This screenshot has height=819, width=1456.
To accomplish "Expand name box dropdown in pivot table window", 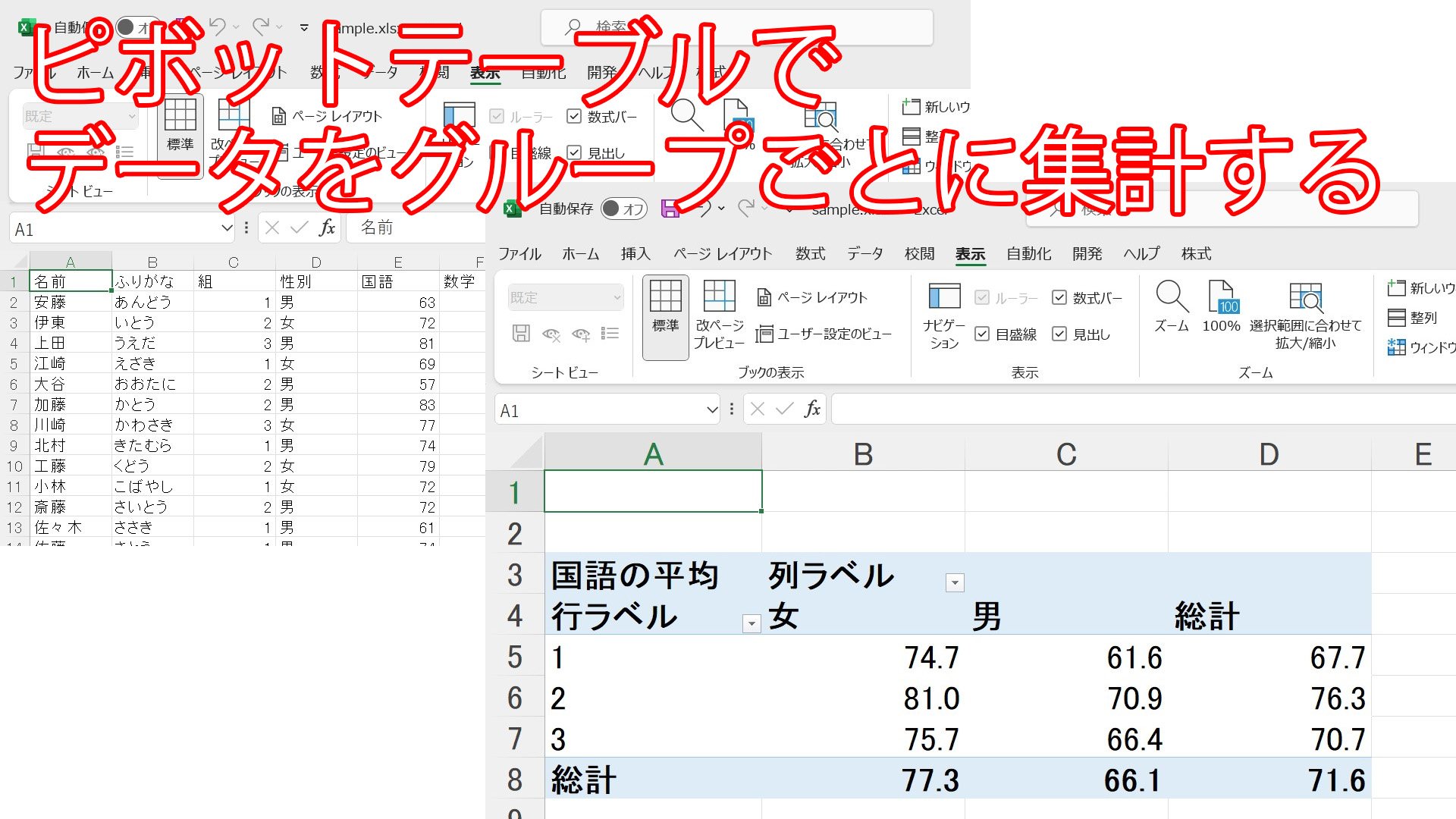I will 711,410.
